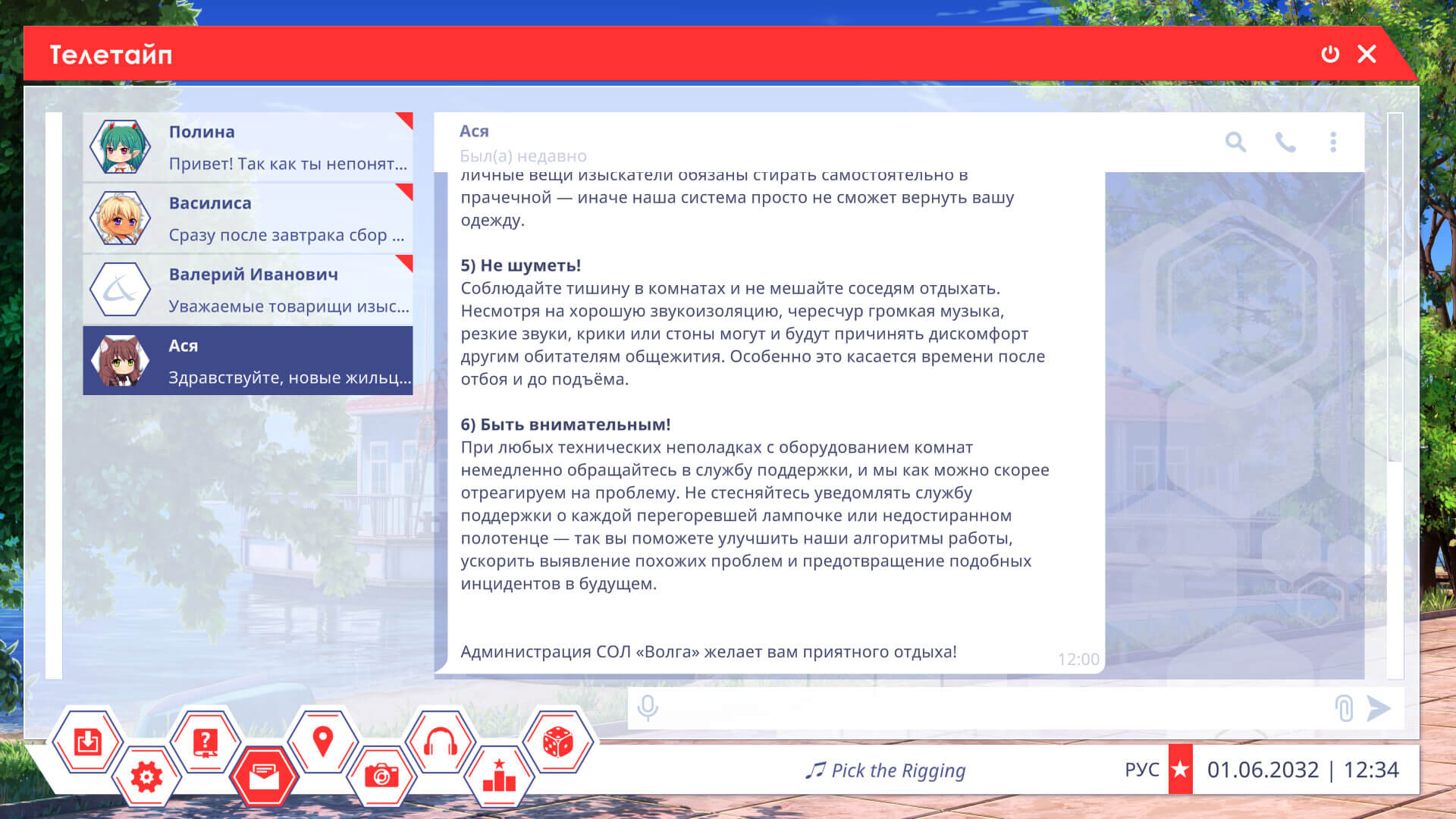Open settings gear hexagon

pyautogui.click(x=146, y=777)
